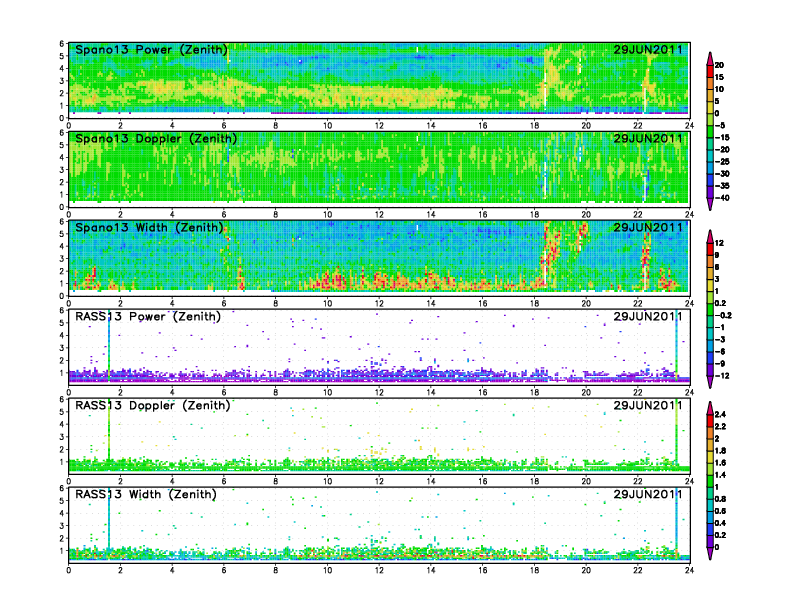Screen dimensions: 792x612
Task: Click hour 22 tick under RASS13 Power panel
Action: (637, 392)
